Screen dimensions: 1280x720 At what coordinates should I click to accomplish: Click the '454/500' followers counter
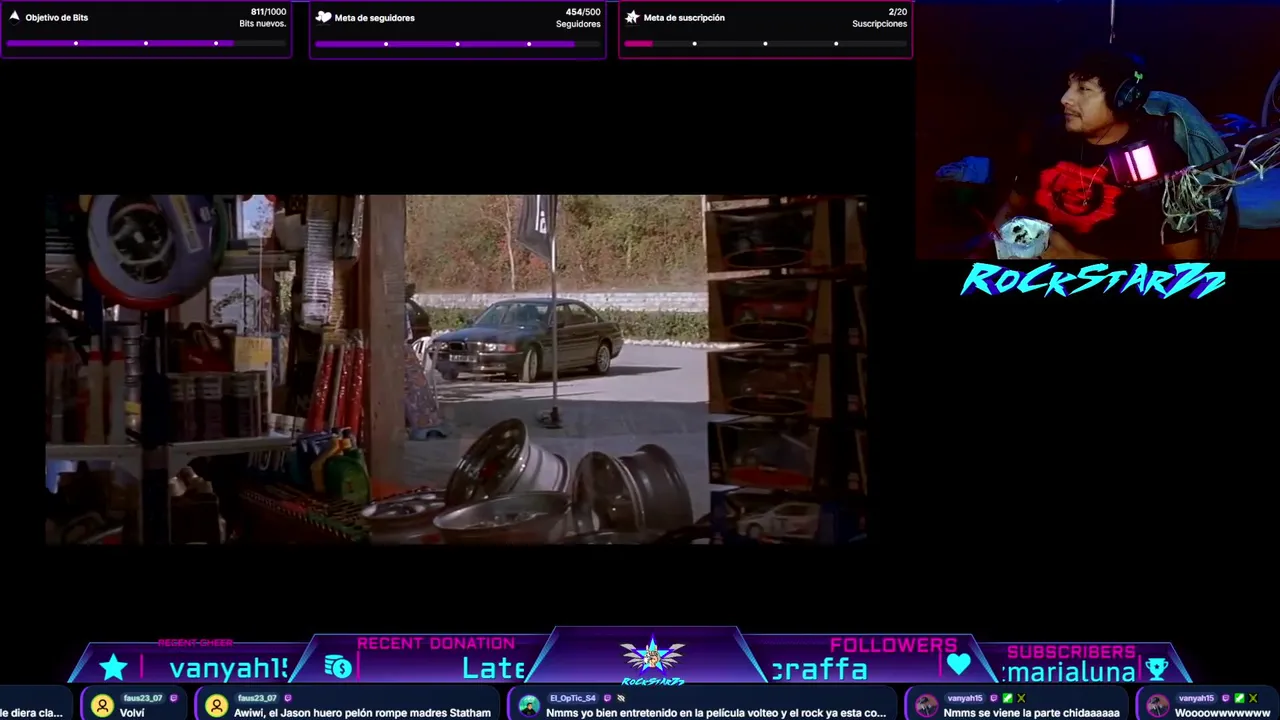coord(583,12)
